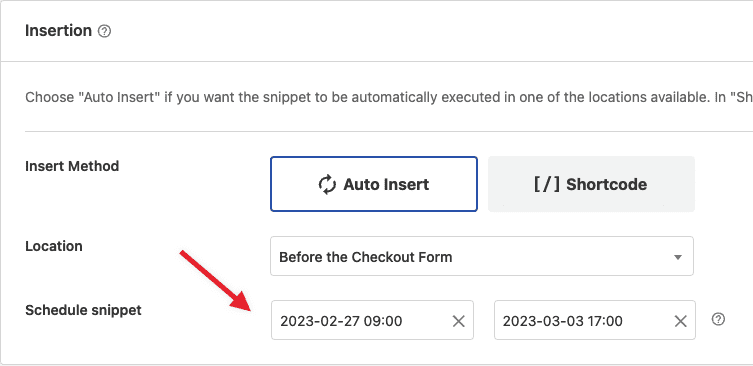Click the Insertion panel header bar
This screenshot has width=753, height=366.
click(x=376, y=31)
